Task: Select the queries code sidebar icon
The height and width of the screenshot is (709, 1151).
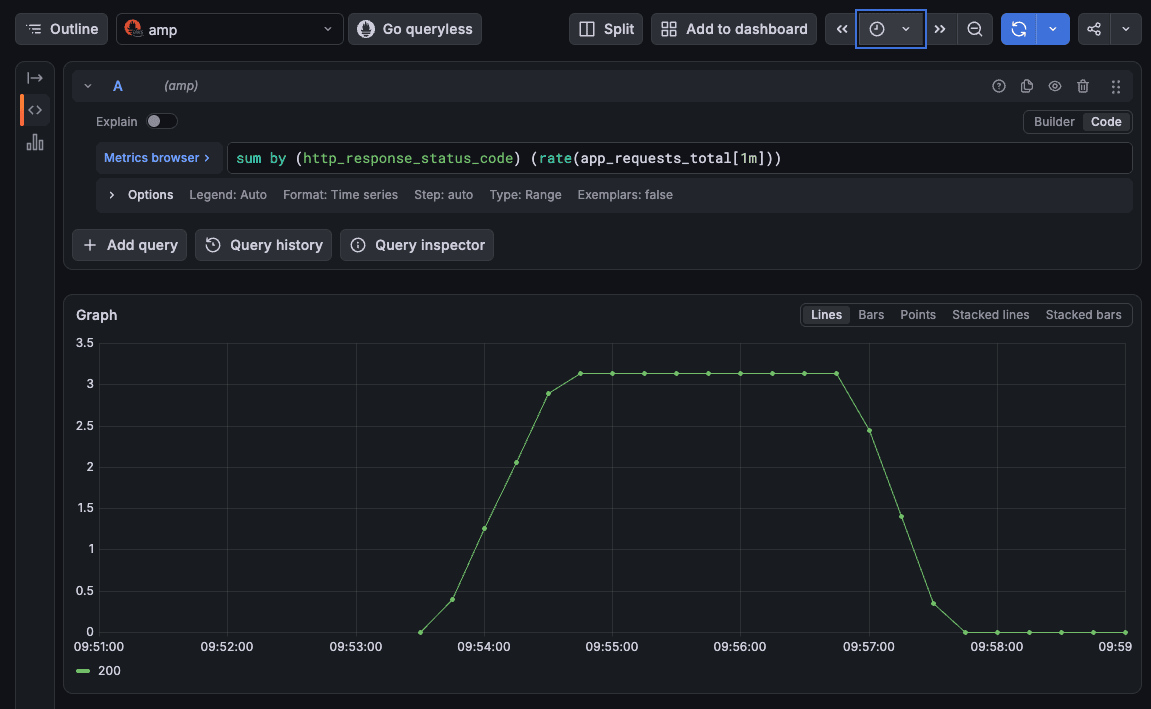Action: [x=35, y=110]
